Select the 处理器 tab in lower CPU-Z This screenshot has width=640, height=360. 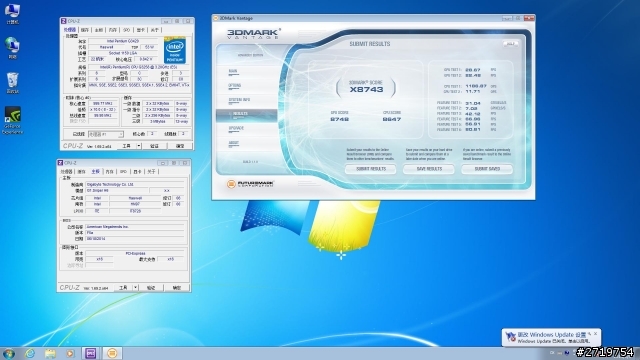click(x=67, y=172)
